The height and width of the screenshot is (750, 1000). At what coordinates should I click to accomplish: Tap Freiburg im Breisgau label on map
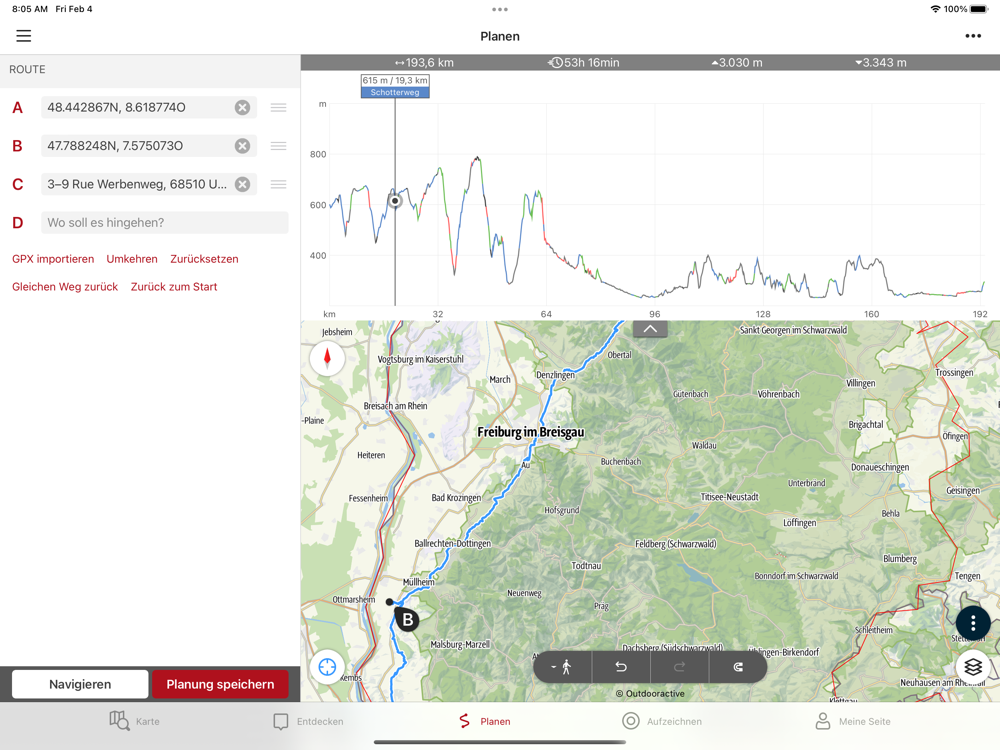pyautogui.click(x=531, y=432)
